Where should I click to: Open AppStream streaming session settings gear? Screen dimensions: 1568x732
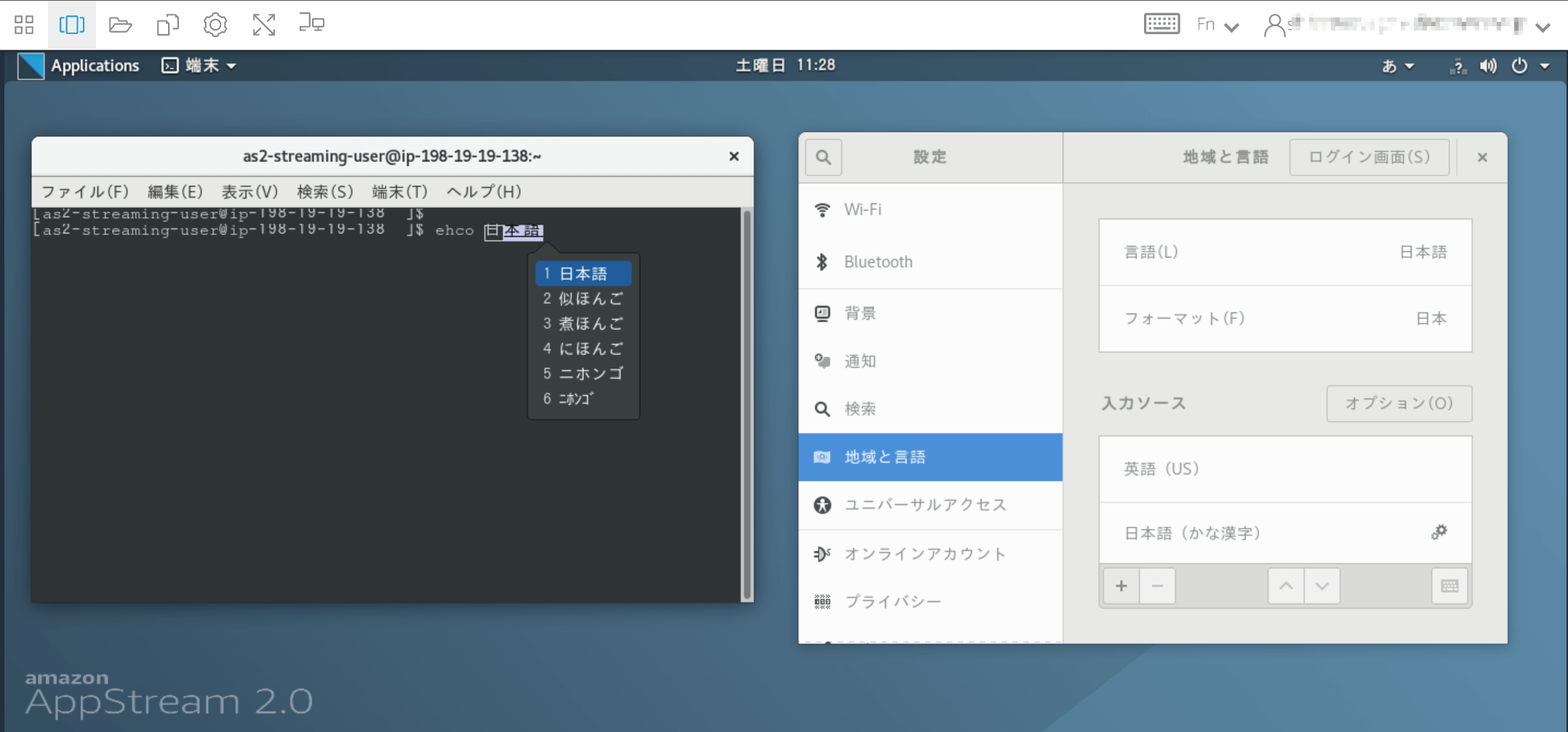(x=215, y=24)
